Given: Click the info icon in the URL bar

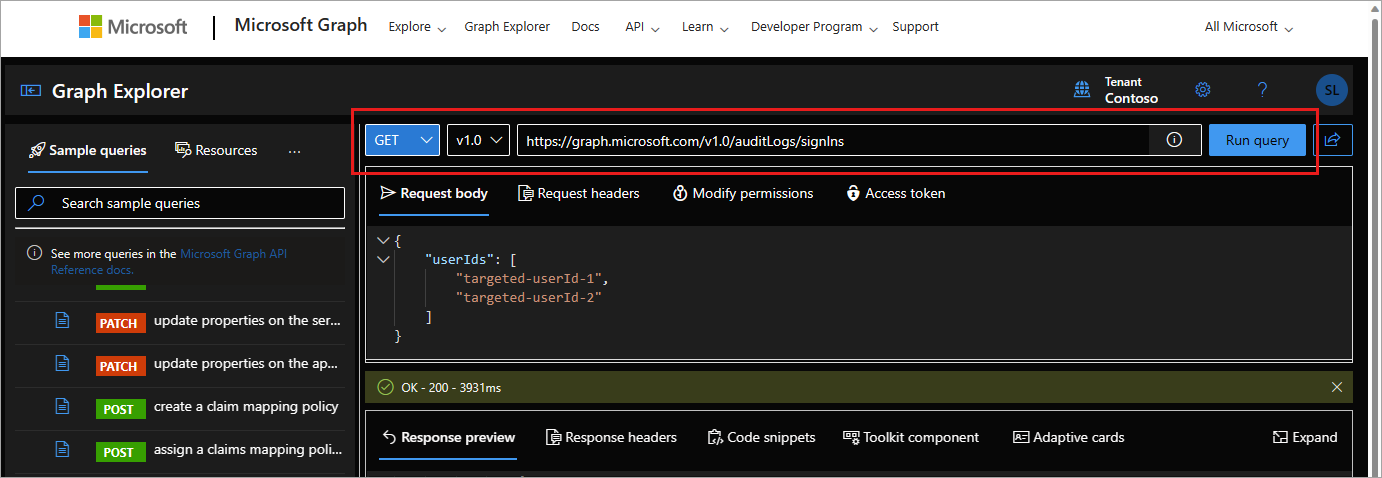Looking at the screenshot, I should coord(1175,140).
